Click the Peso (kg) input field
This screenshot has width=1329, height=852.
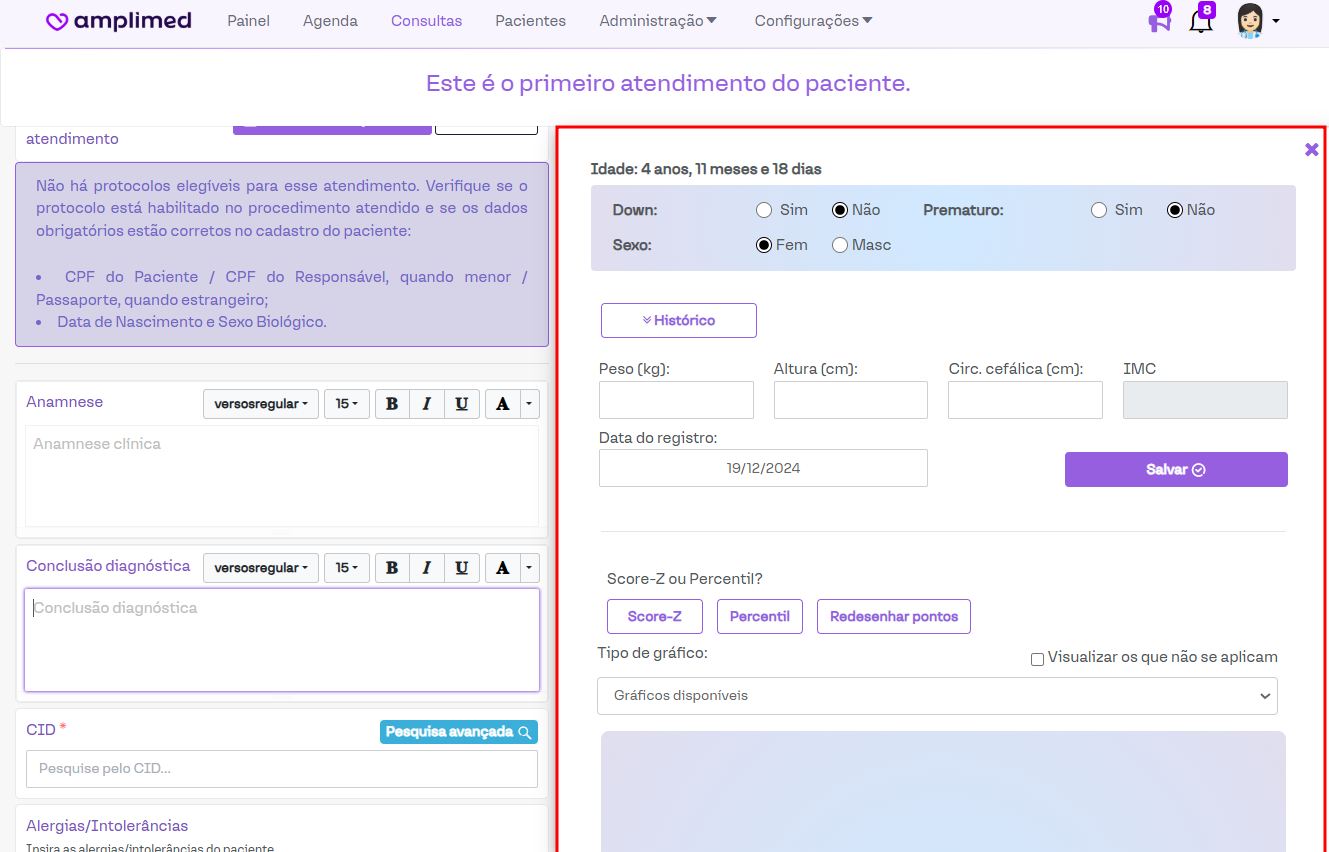[x=676, y=400]
